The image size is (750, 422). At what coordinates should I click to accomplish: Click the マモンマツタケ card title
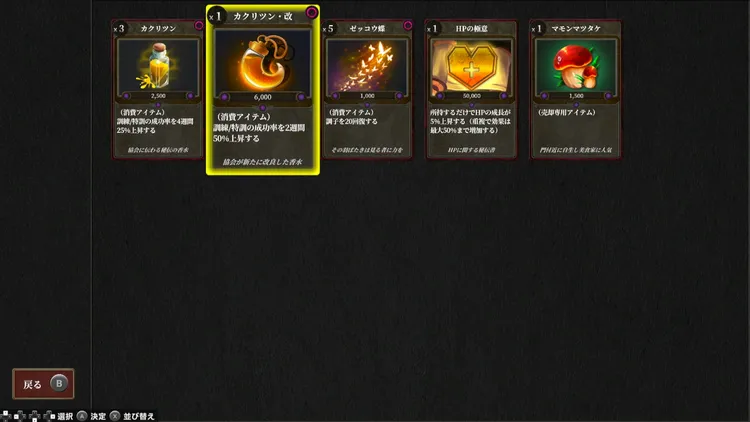tap(576, 29)
